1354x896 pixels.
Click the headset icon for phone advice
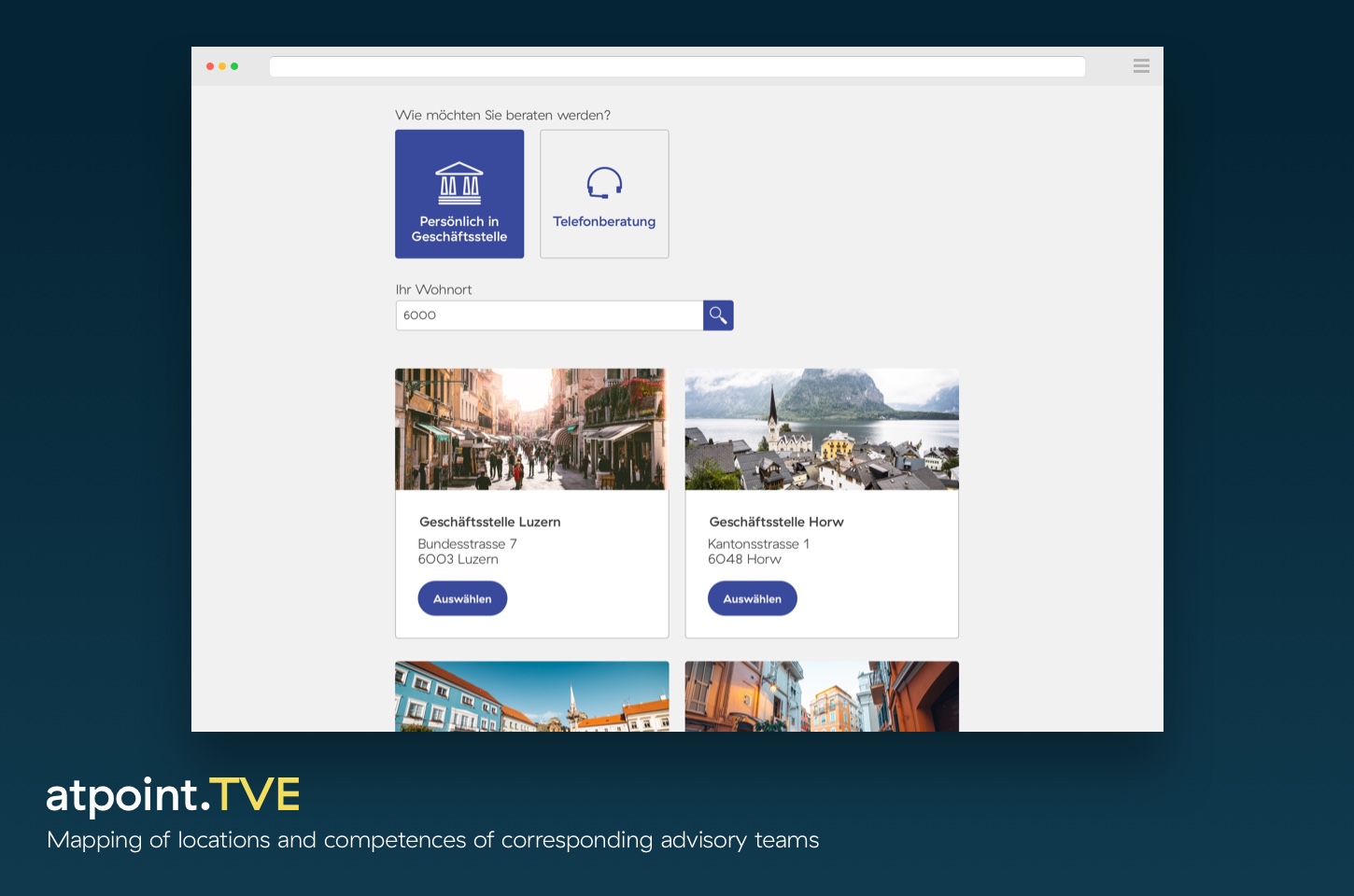pyautogui.click(x=604, y=183)
